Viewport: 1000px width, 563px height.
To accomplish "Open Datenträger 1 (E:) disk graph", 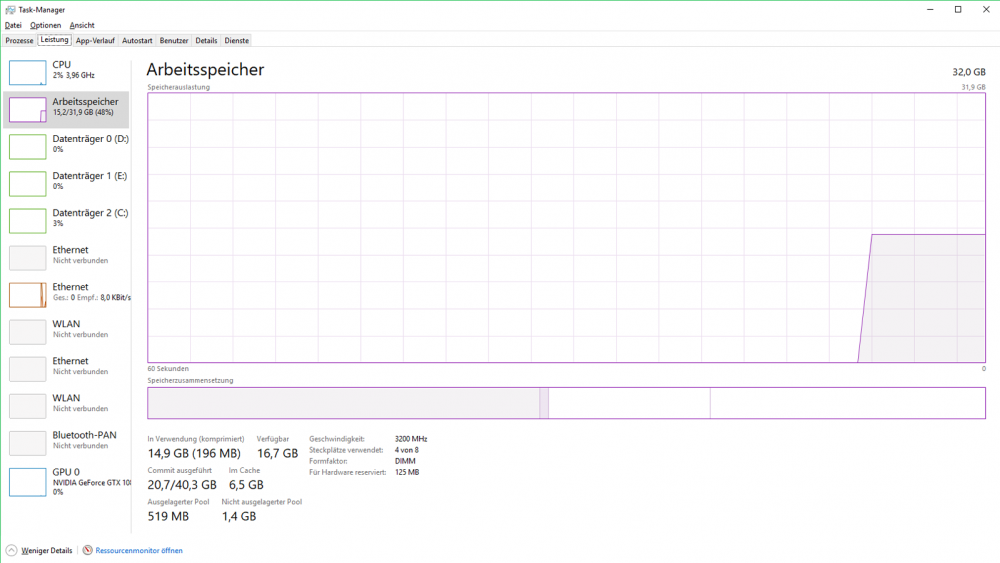I will click(x=28, y=184).
